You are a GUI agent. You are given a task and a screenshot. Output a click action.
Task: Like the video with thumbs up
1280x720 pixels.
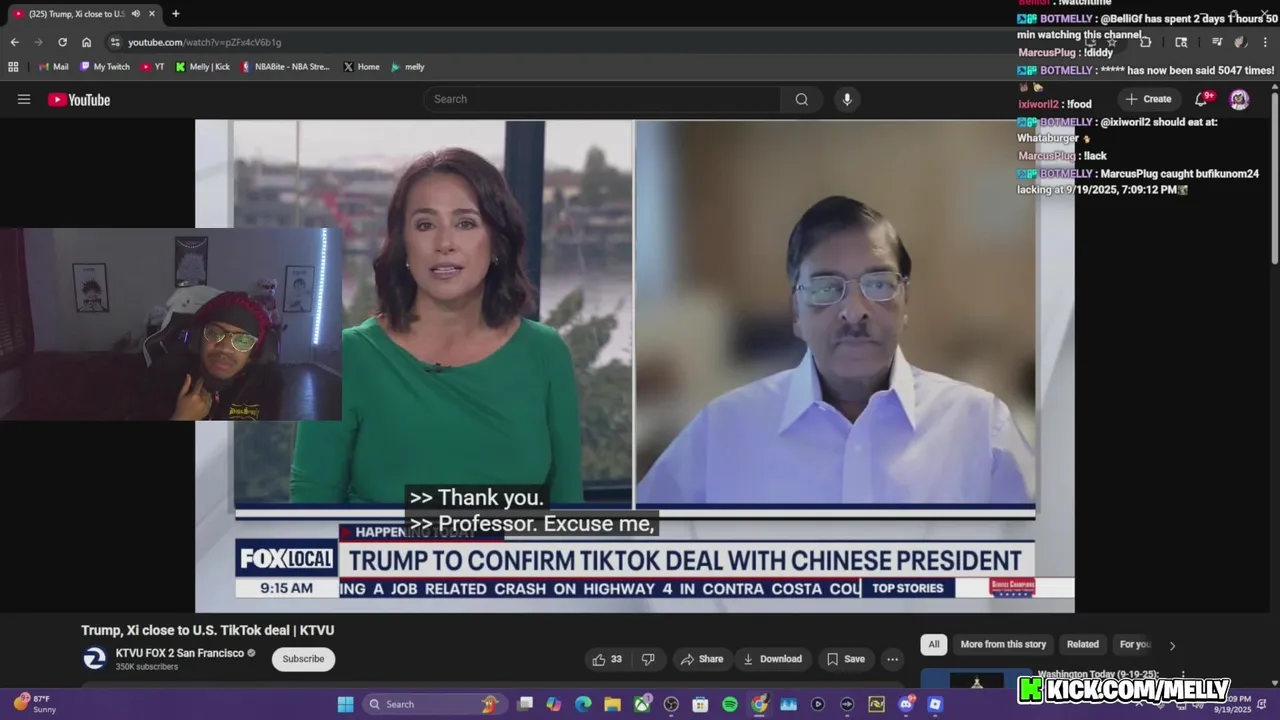click(x=608, y=659)
